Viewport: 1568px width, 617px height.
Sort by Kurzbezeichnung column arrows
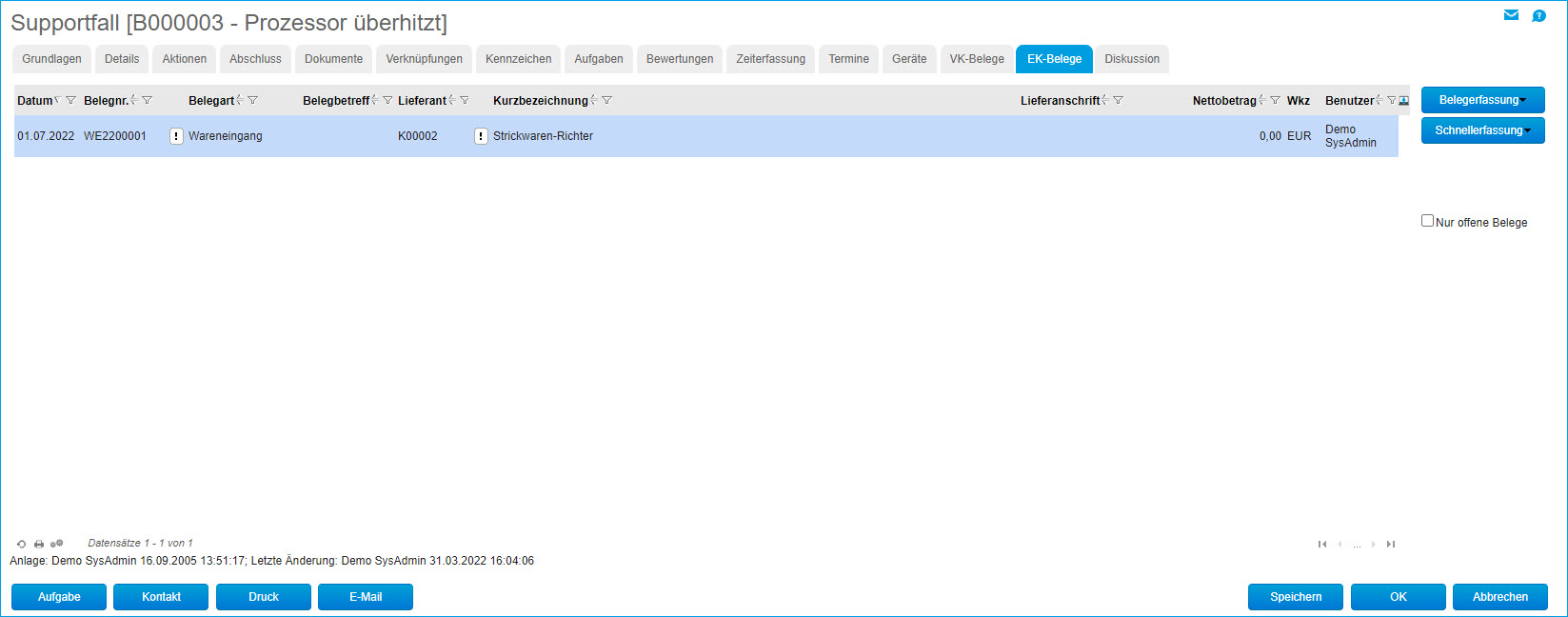pos(594,100)
